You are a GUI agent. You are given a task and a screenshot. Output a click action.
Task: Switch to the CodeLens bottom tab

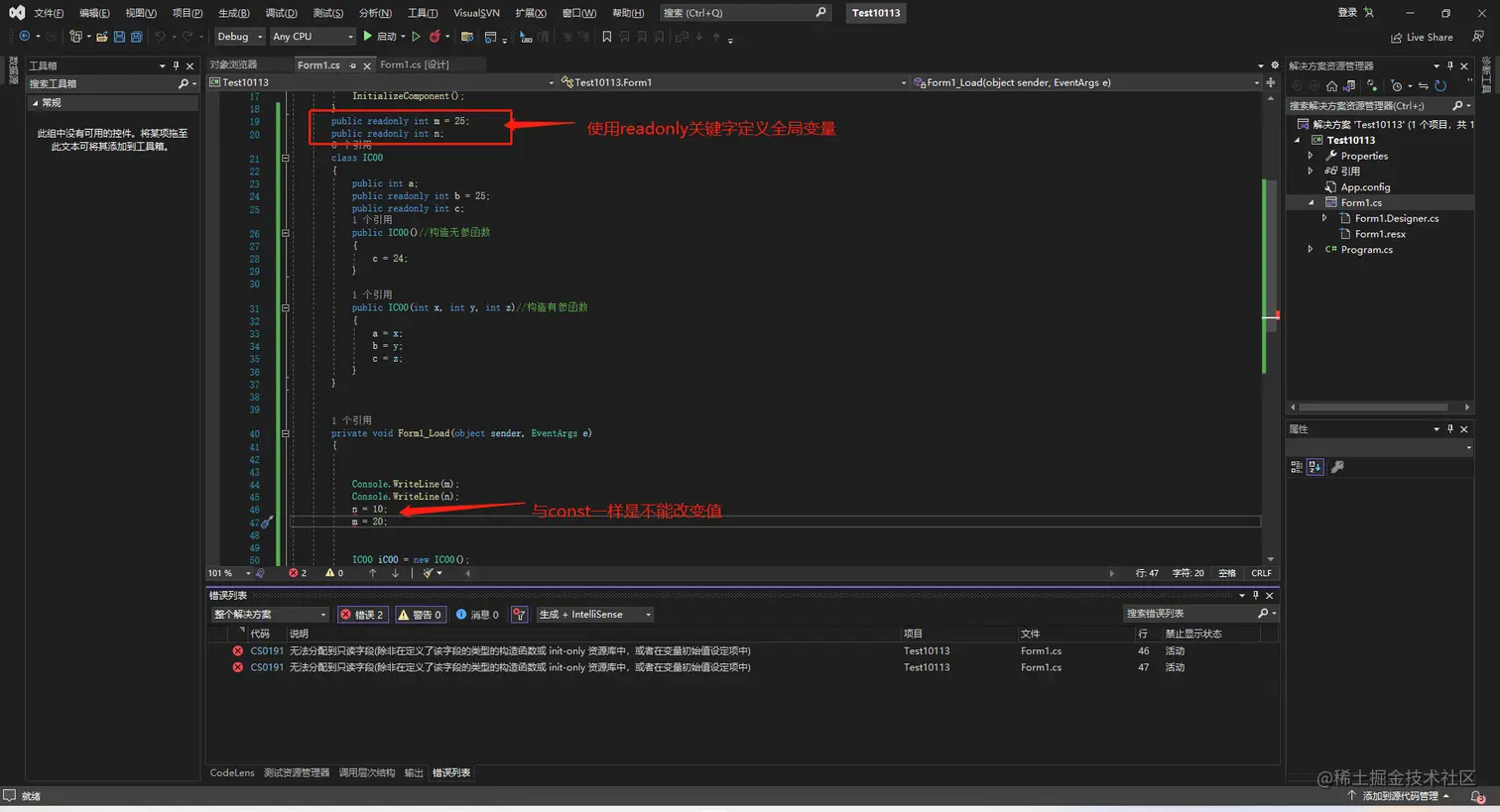click(232, 773)
